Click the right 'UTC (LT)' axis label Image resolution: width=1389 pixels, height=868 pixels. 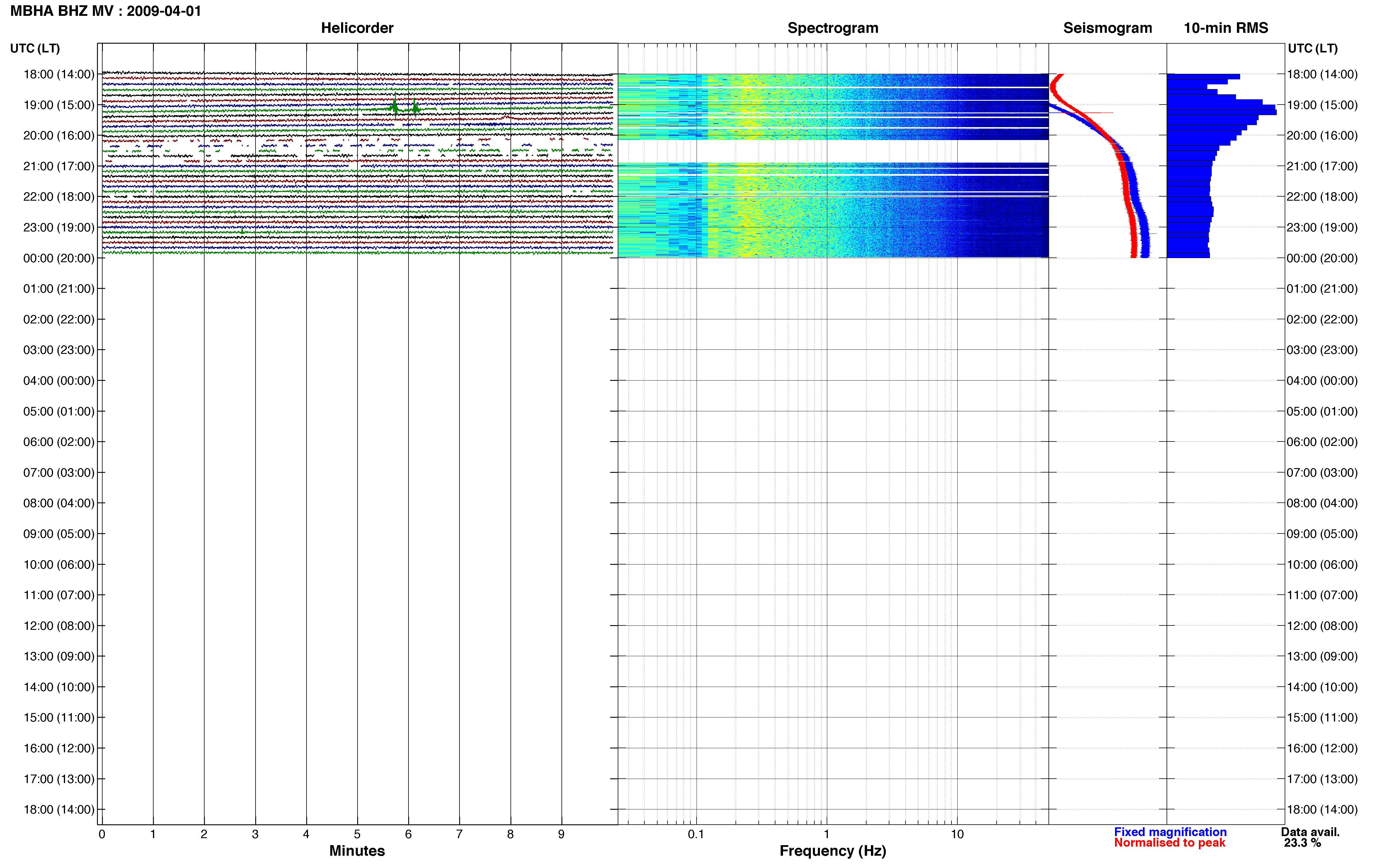(1313, 48)
